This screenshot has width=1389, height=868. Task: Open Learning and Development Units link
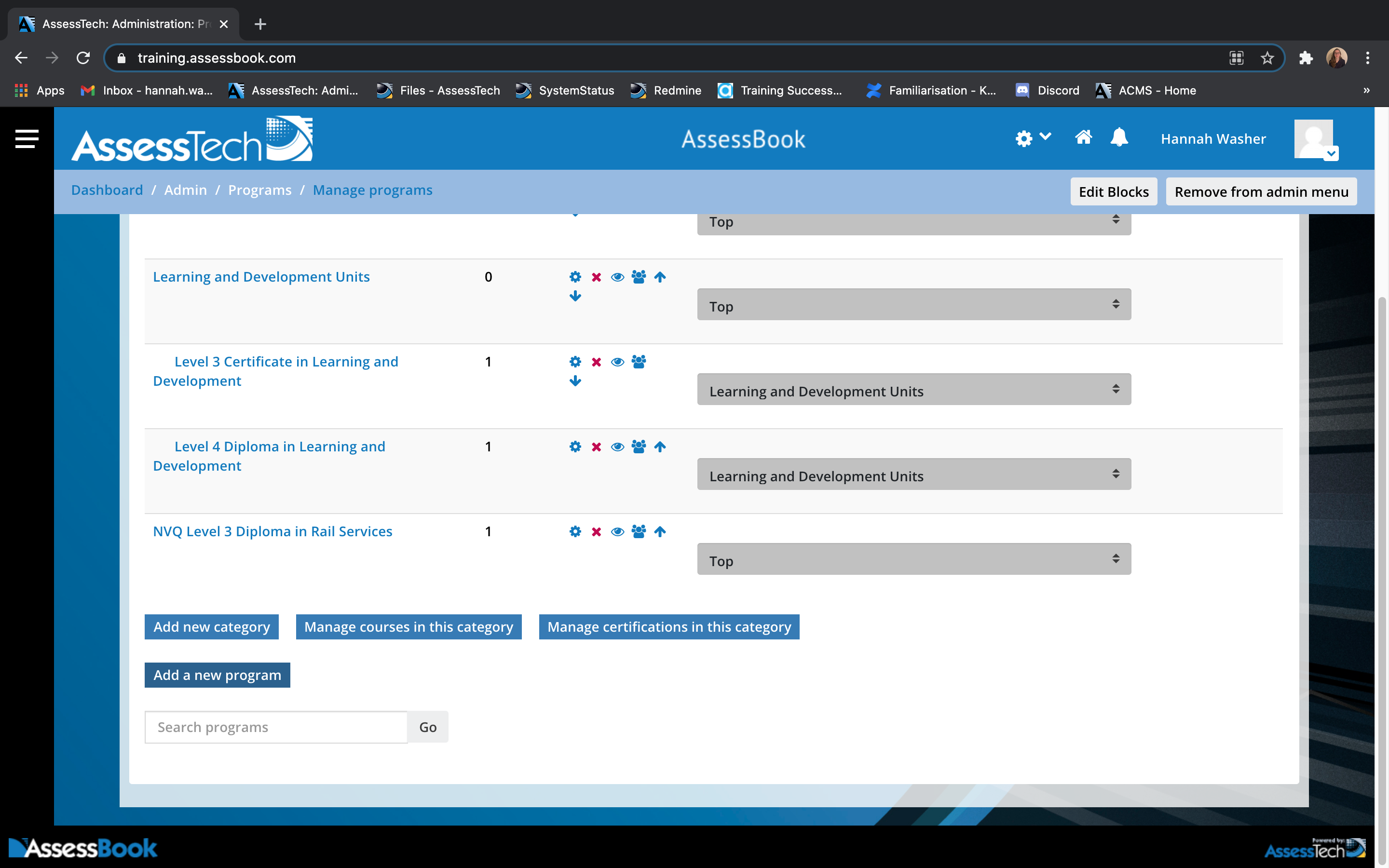(261, 277)
